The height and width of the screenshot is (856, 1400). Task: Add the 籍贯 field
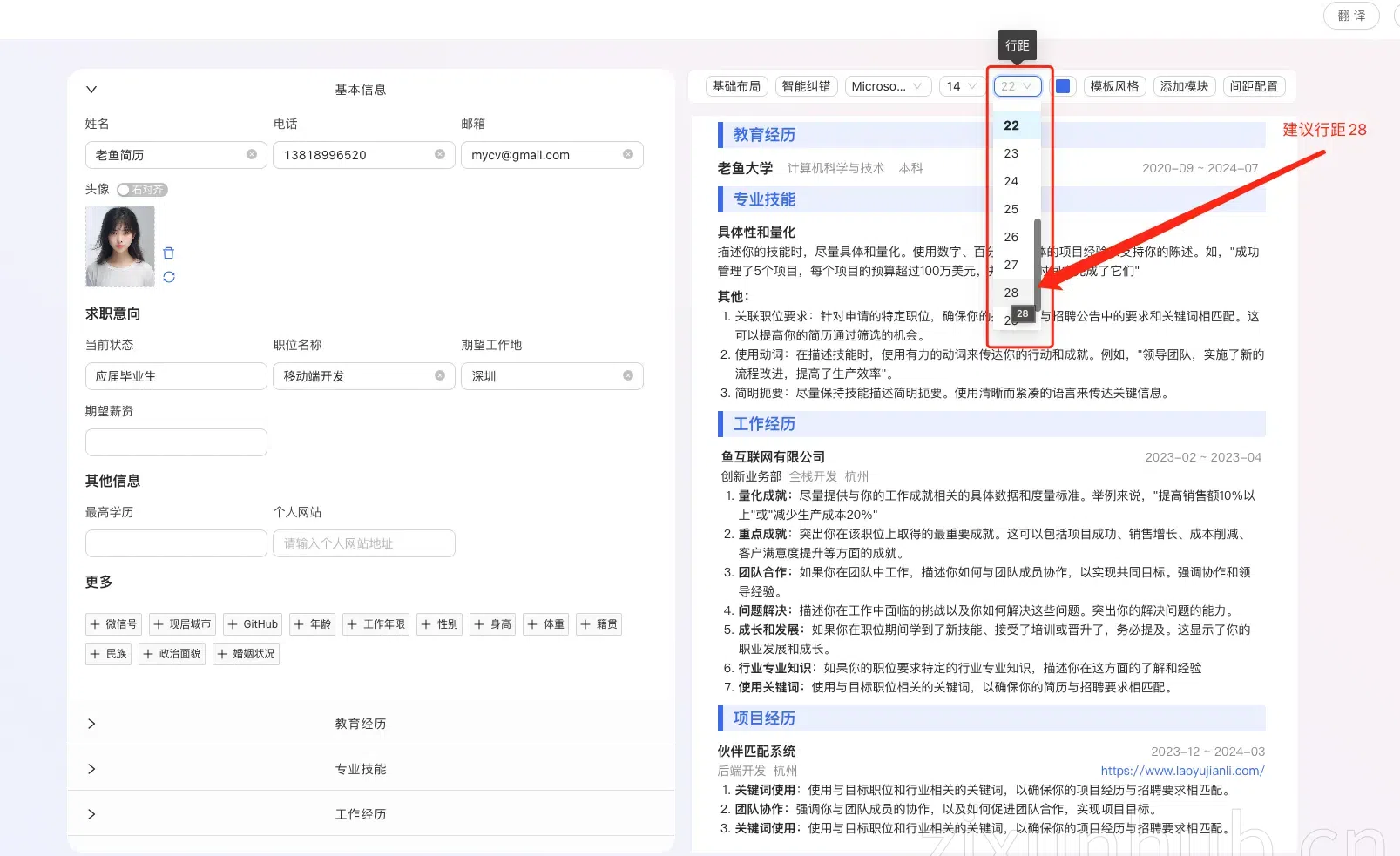[x=599, y=624]
